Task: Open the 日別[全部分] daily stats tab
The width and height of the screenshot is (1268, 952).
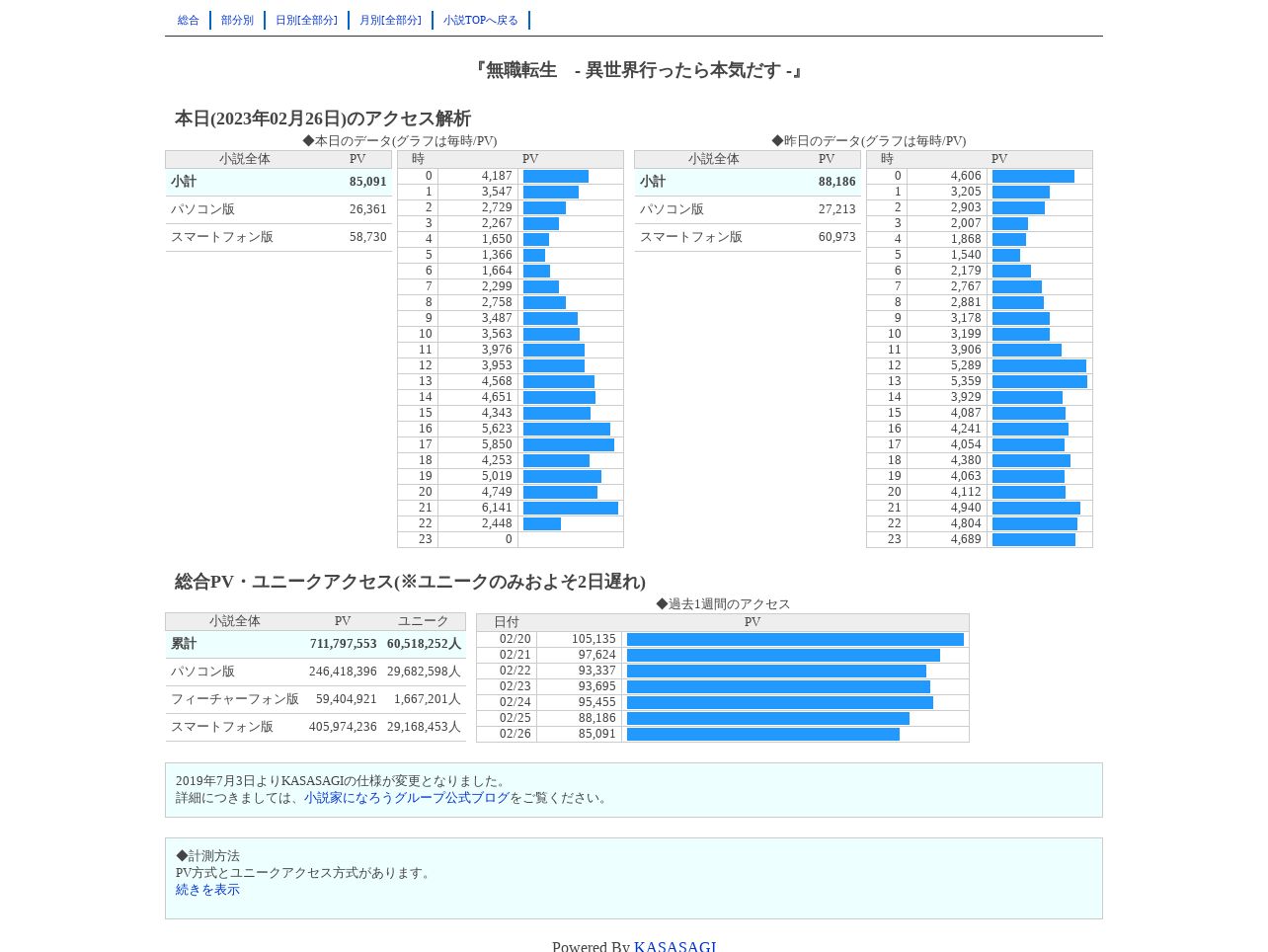Action: tap(306, 20)
